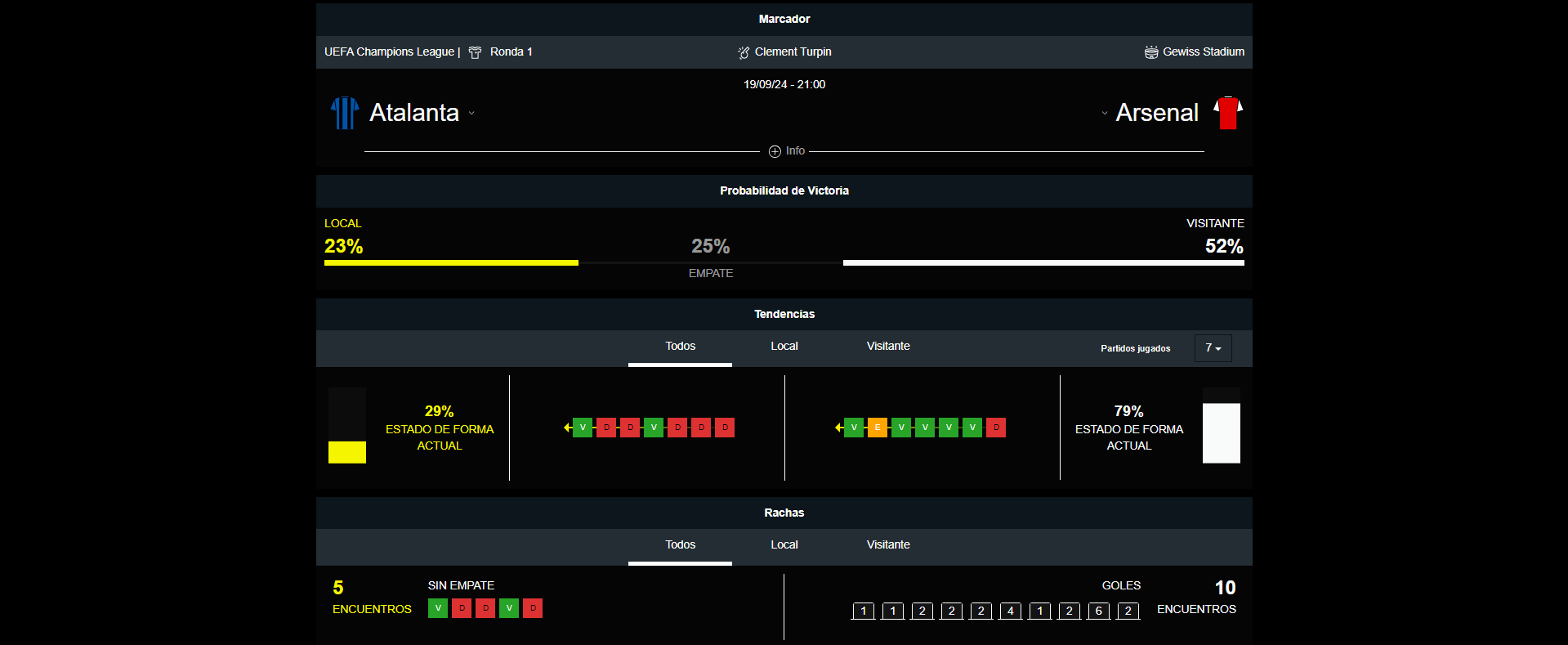Viewport: 1568px width, 645px height.
Task: Expand the Arsenal team dropdown chevron
Action: click(x=1105, y=114)
